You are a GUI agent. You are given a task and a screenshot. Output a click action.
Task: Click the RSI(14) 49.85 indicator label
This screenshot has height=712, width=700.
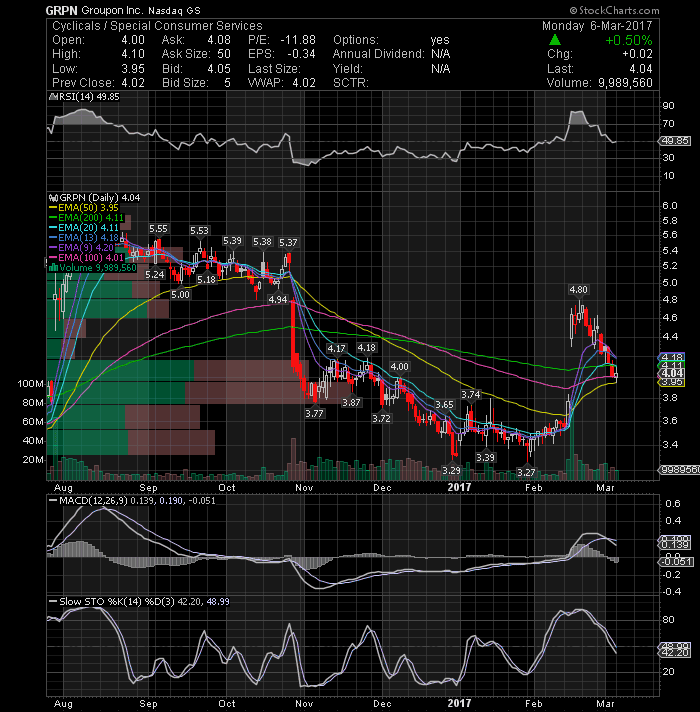coord(88,96)
